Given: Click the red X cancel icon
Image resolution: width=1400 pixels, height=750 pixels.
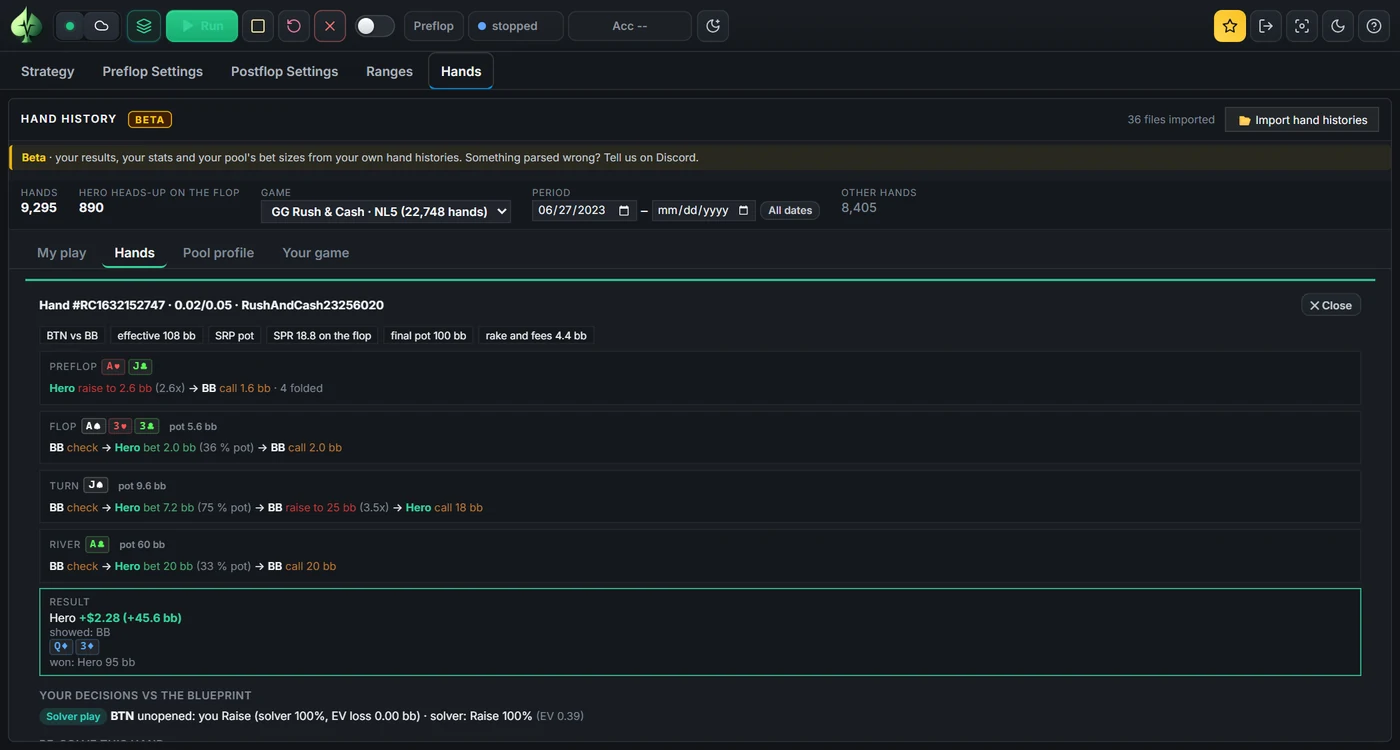Looking at the screenshot, I should pyautogui.click(x=330, y=26).
